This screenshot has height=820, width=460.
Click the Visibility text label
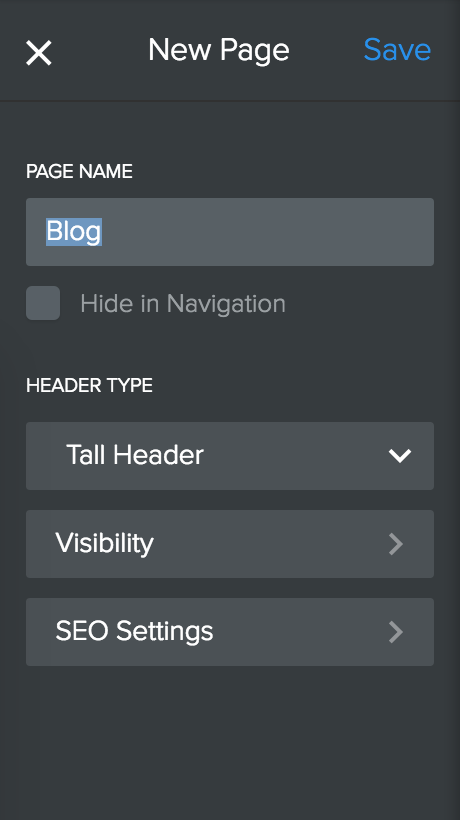[105, 543]
